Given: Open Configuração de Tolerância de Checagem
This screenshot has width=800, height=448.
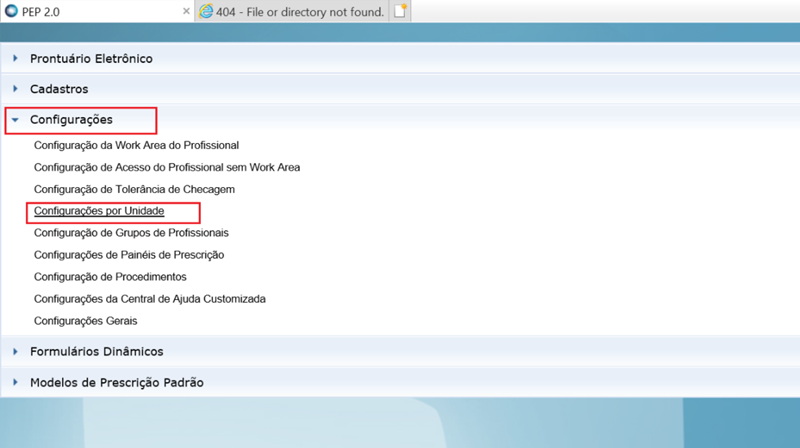Looking at the screenshot, I should [134, 189].
